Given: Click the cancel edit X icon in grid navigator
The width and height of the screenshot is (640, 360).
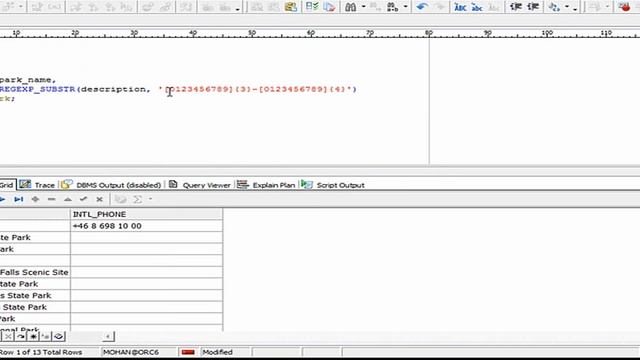Looking at the screenshot, I should tap(99, 199).
